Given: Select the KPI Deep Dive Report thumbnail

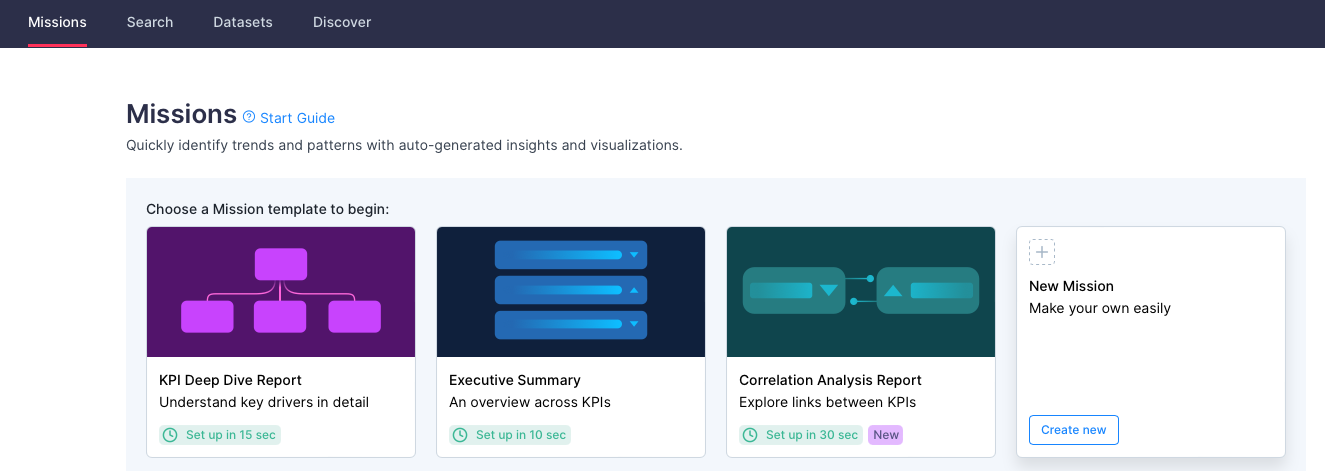Looking at the screenshot, I should pyautogui.click(x=281, y=292).
